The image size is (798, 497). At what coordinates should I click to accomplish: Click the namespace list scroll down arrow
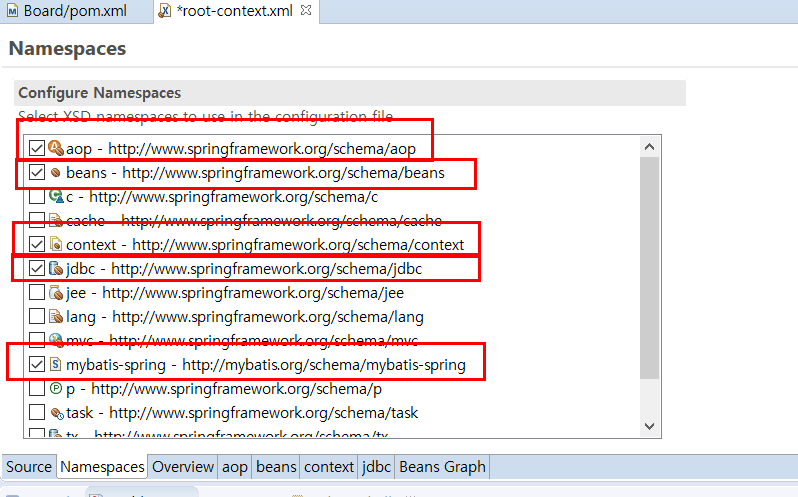tap(649, 426)
